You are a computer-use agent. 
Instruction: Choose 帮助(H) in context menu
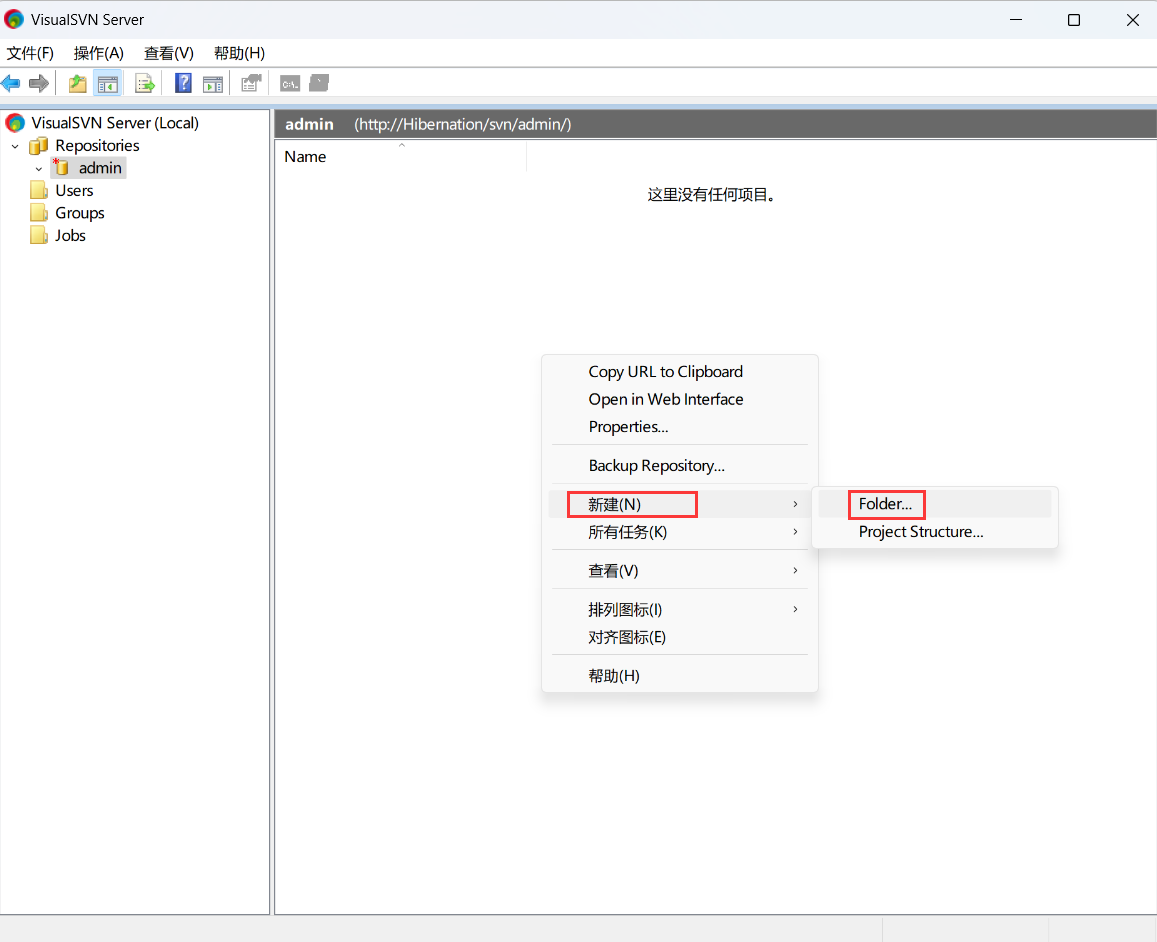679,676
